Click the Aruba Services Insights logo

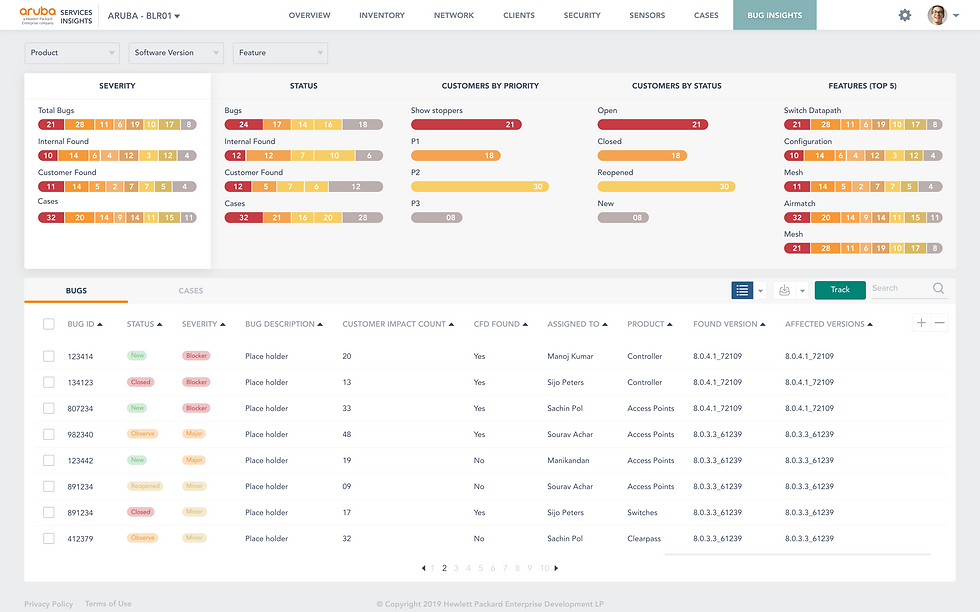[56, 15]
